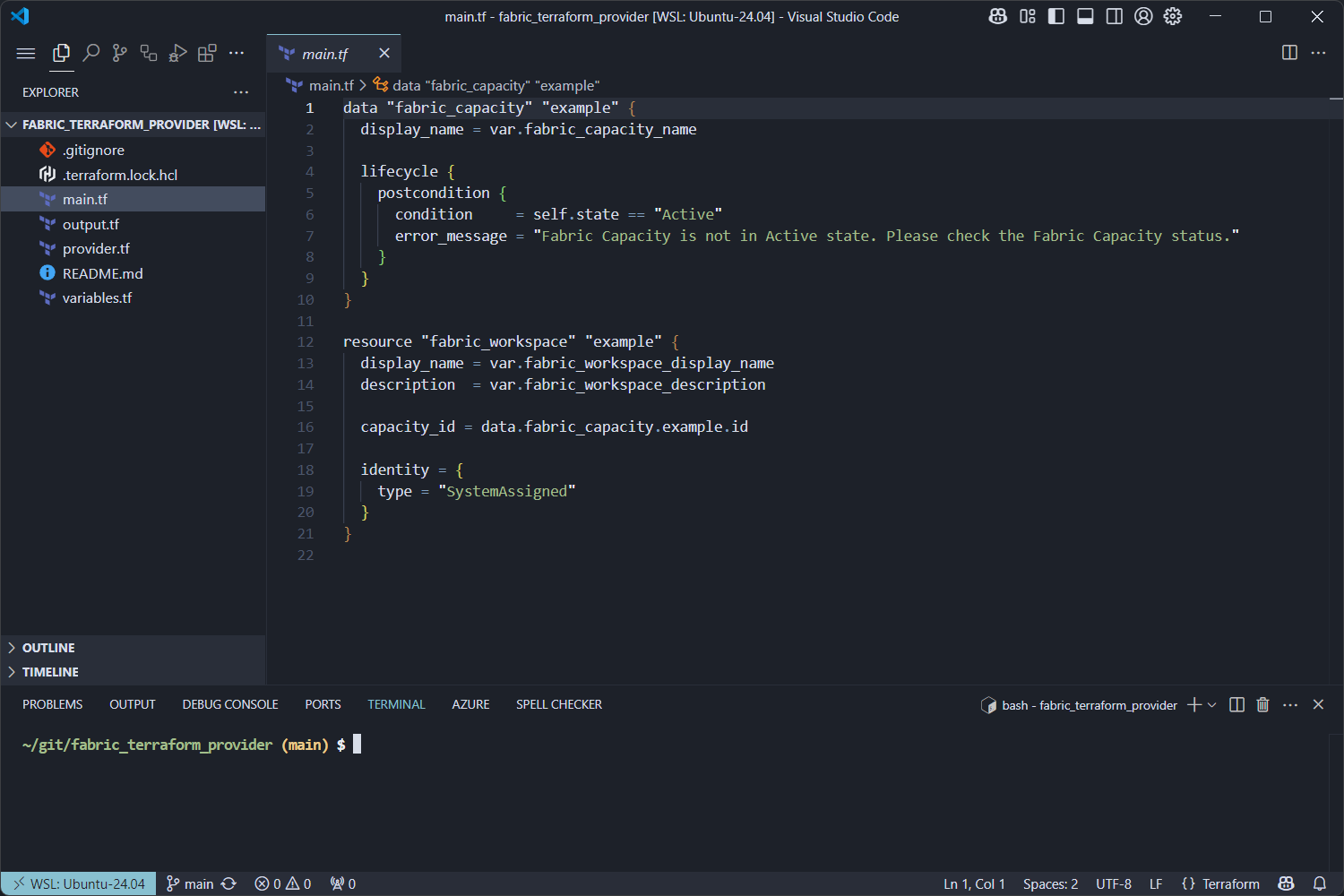Select variables.tf in the Explorer
The width and height of the screenshot is (1344, 896).
click(x=97, y=297)
